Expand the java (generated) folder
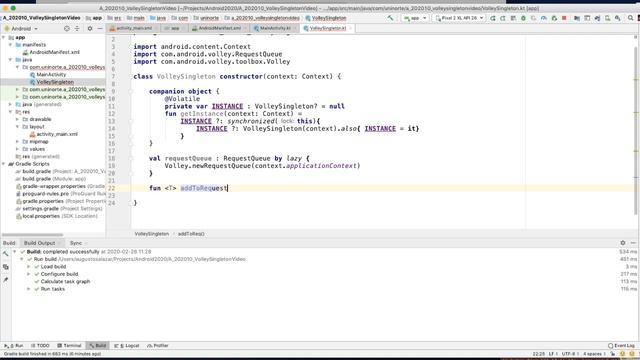 [x=11, y=104]
